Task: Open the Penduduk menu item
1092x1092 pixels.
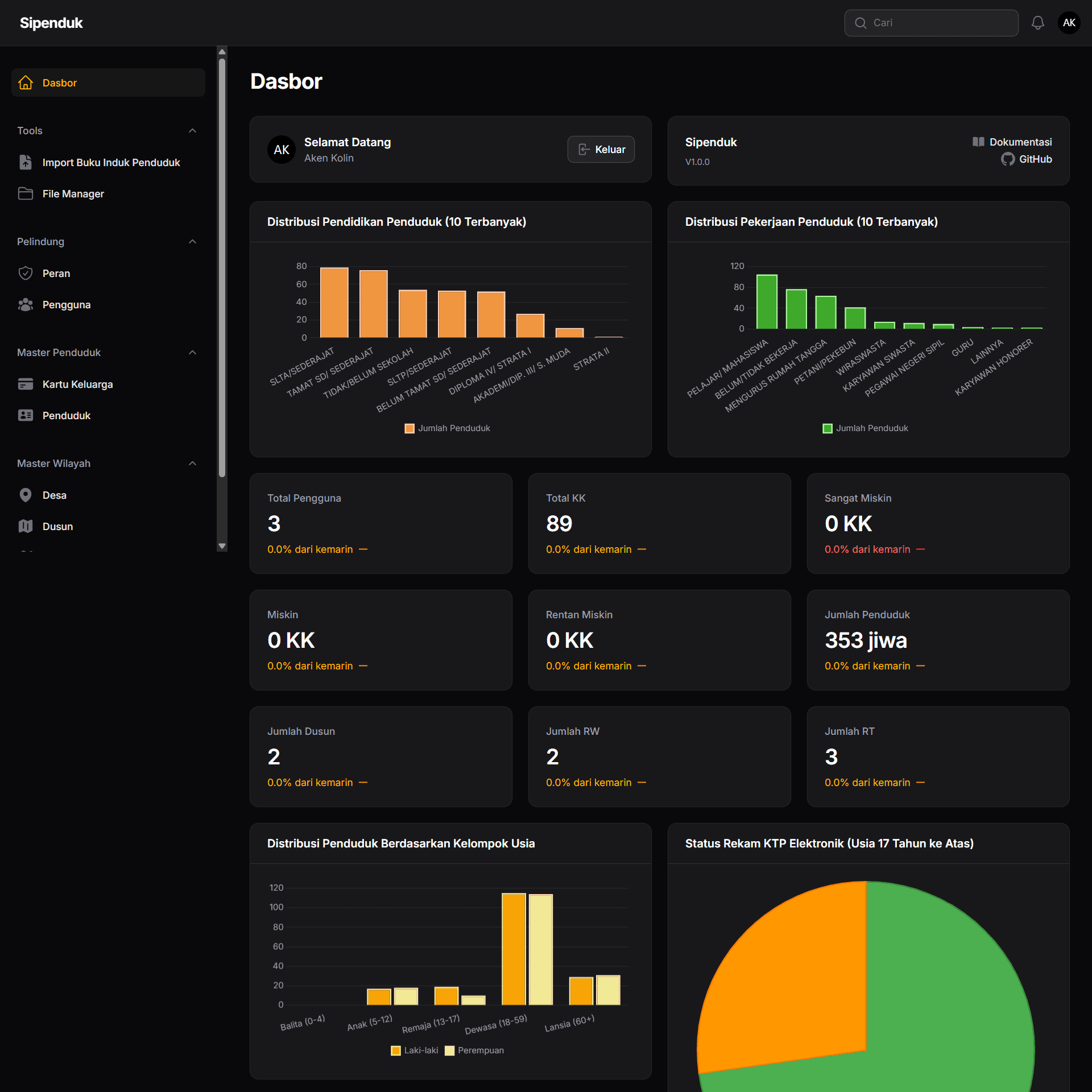Action: coord(66,415)
